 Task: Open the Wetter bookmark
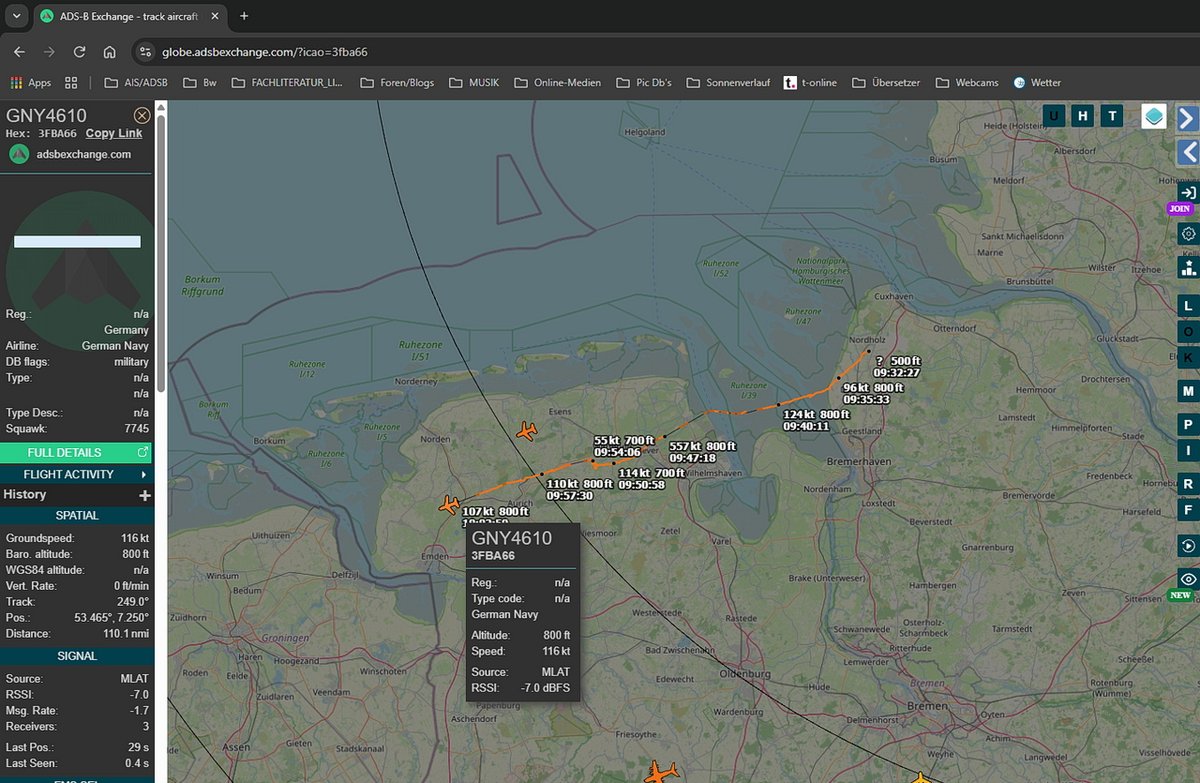coord(1037,83)
